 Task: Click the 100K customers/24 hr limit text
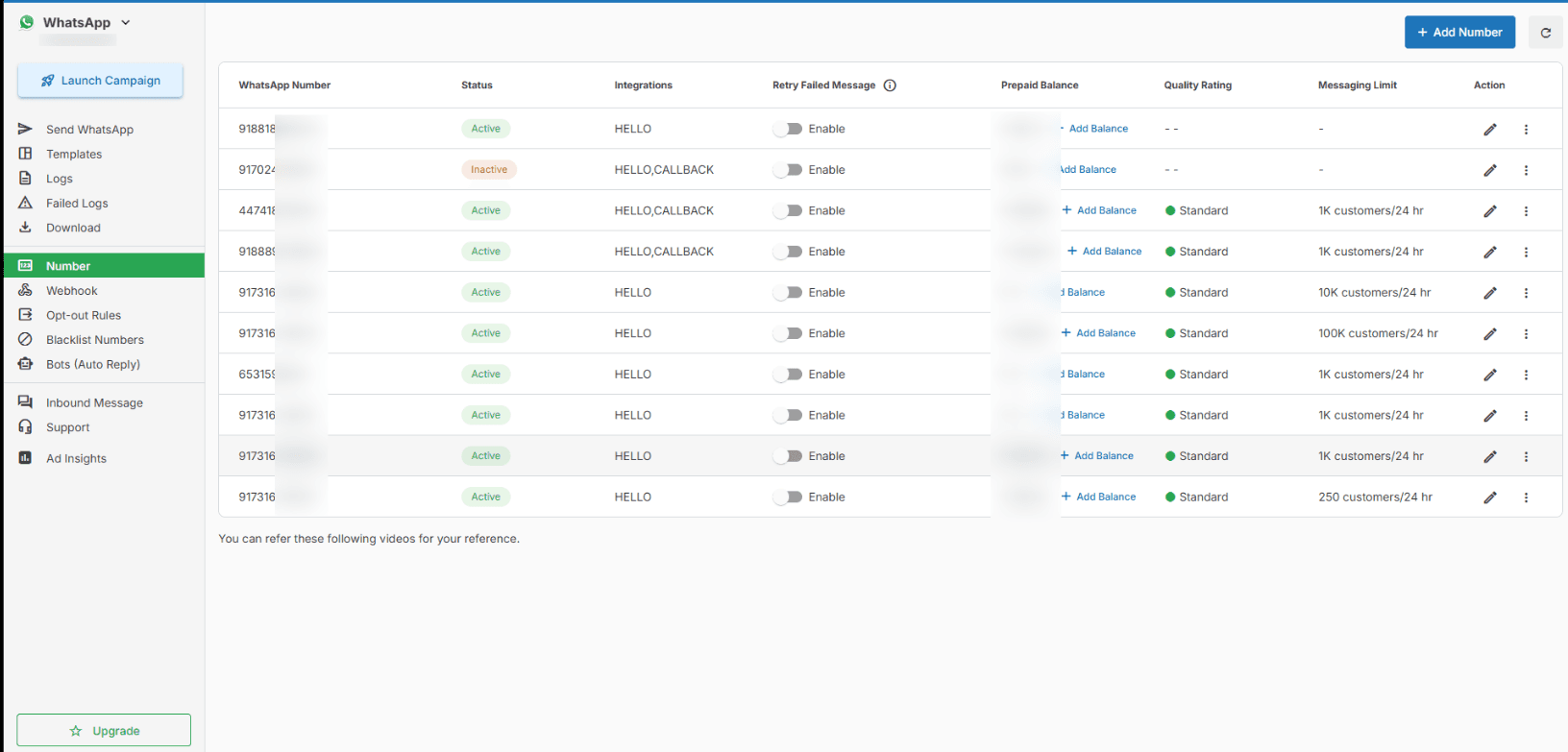point(1378,333)
